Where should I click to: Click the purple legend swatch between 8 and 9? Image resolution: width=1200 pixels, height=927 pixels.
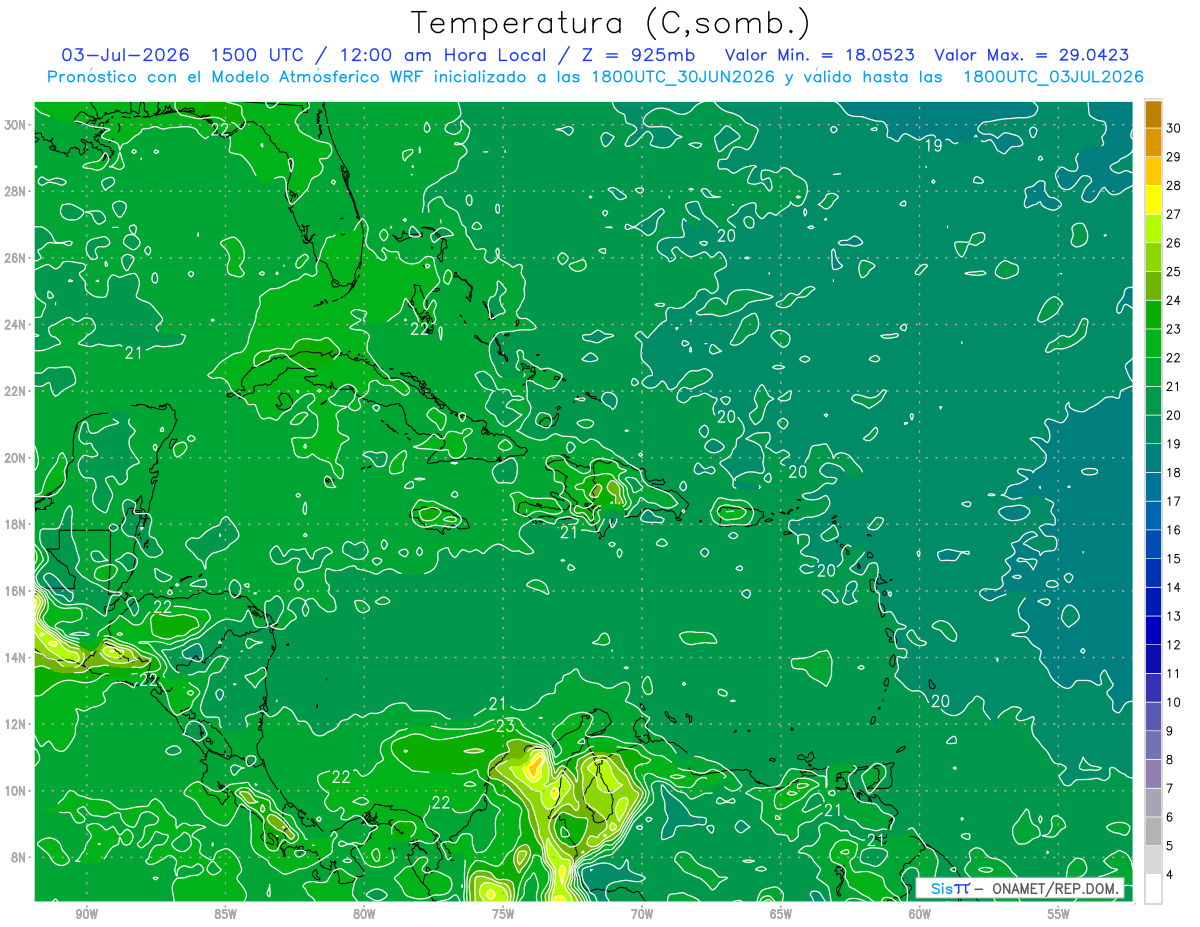click(x=1153, y=745)
